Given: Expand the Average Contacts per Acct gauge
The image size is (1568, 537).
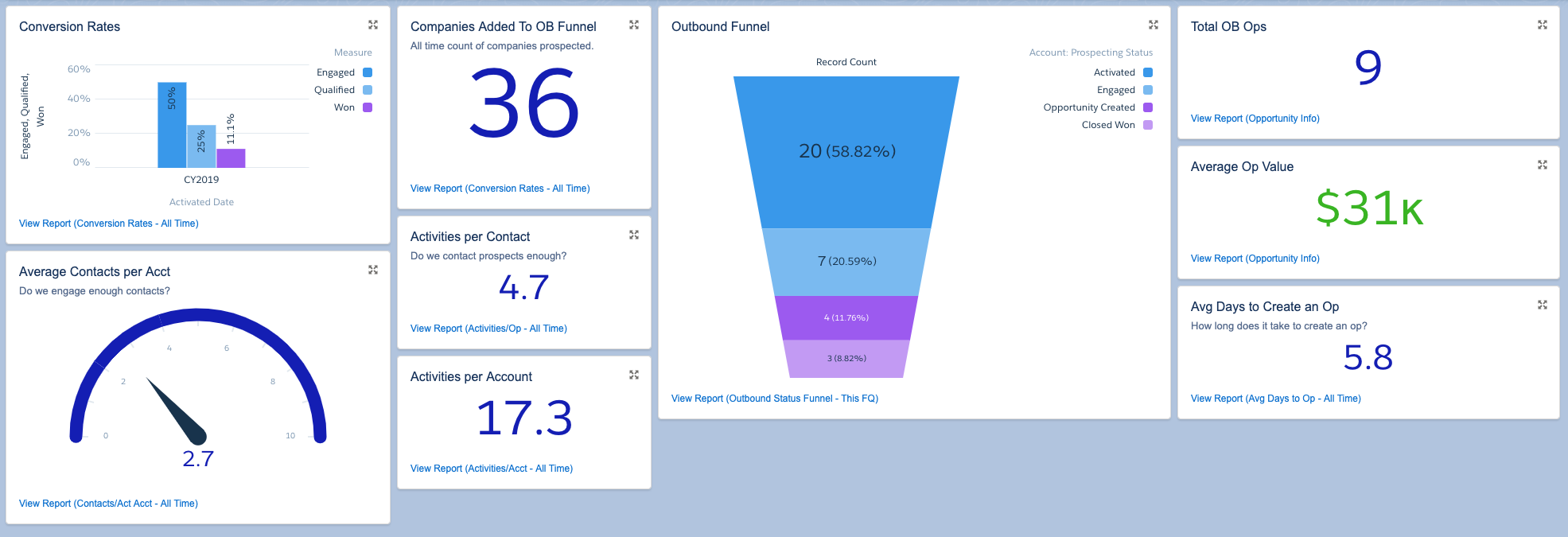Looking at the screenshot, I should tap(372, 270).
